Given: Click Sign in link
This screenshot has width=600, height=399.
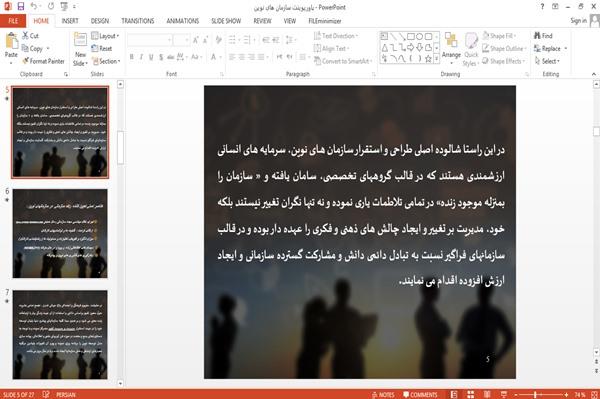Looking at the screenshot, I should point(578,21).
